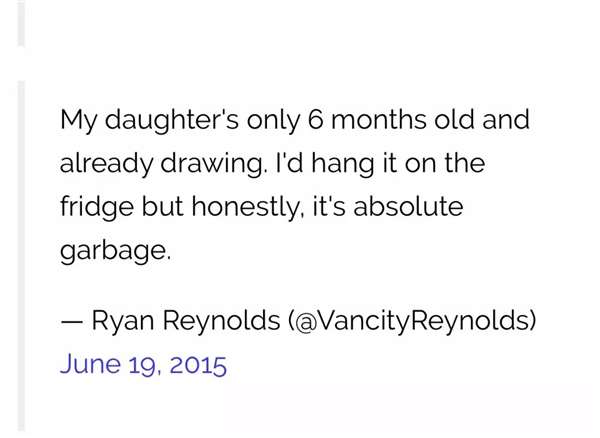
Task: Click the word 'already' in the quote
Action: (106, 164)
